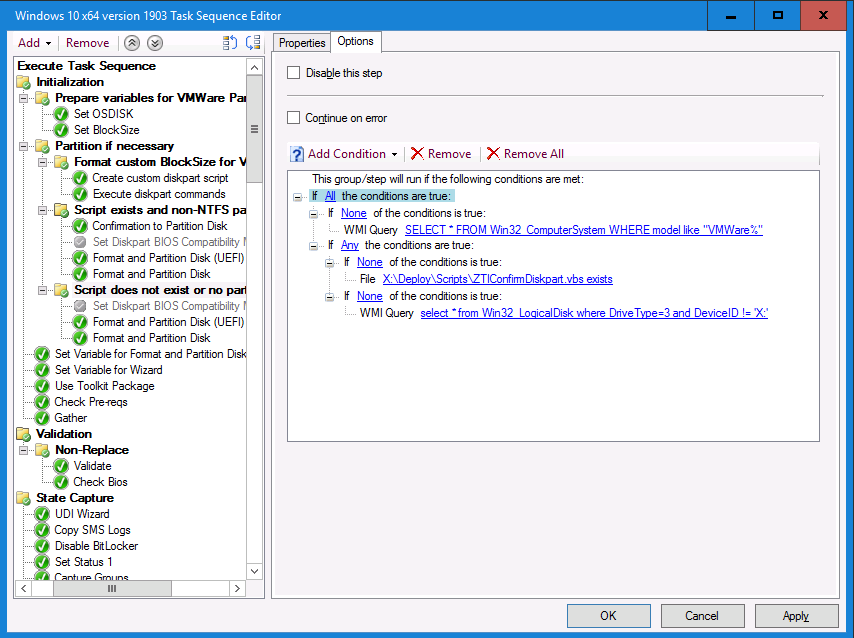This screenshot has height=638, width=854.
Task: Collapse Format custom BlockSize group
Action: coord(42,162)
